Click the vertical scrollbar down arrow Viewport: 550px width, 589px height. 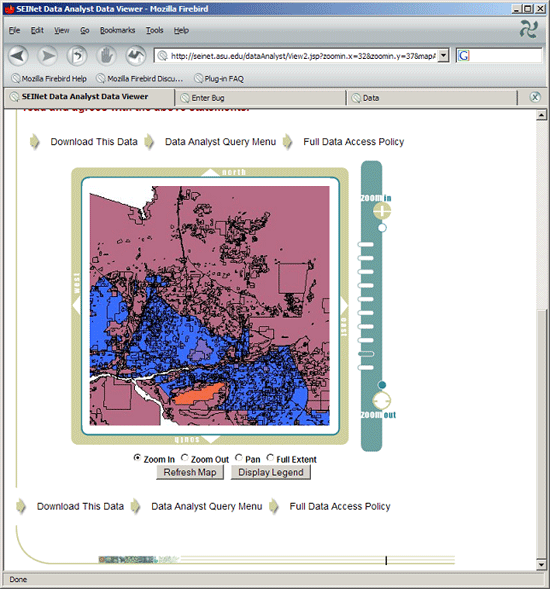pos(541,564)
